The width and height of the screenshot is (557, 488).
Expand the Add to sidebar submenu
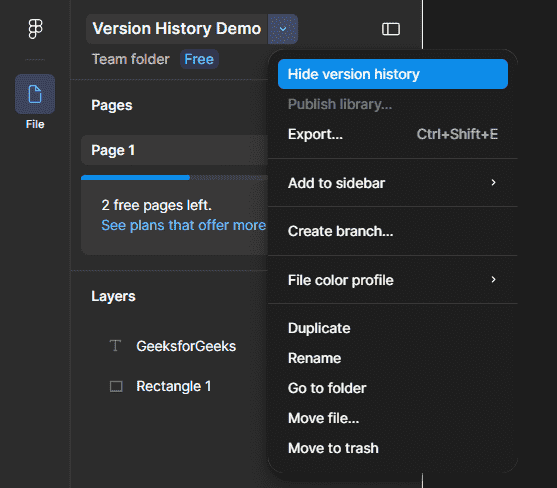coord(393,183)
